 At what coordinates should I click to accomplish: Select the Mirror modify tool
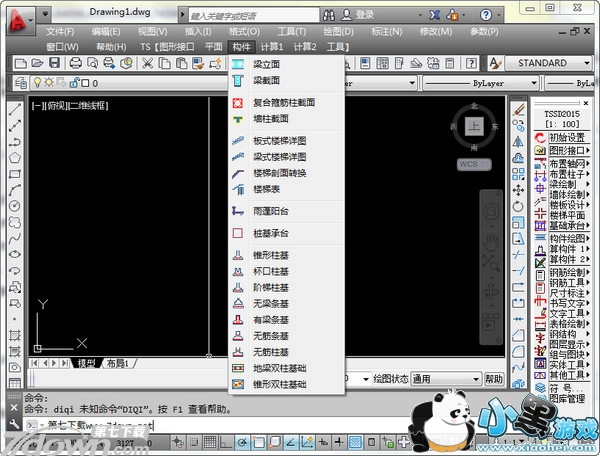click(518, 141)
